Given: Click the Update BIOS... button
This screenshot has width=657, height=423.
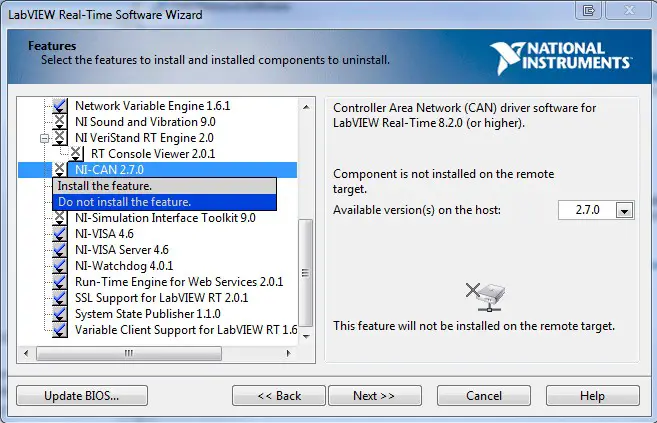Looking at the screenshot, I should coord(82,396).
